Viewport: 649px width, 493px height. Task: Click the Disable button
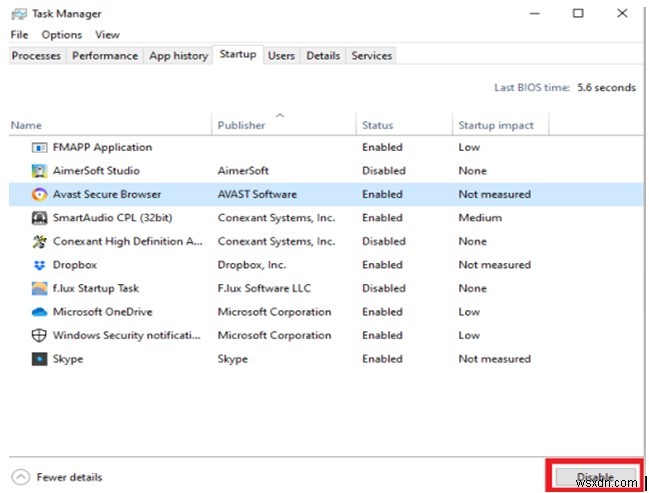(596, 477)
